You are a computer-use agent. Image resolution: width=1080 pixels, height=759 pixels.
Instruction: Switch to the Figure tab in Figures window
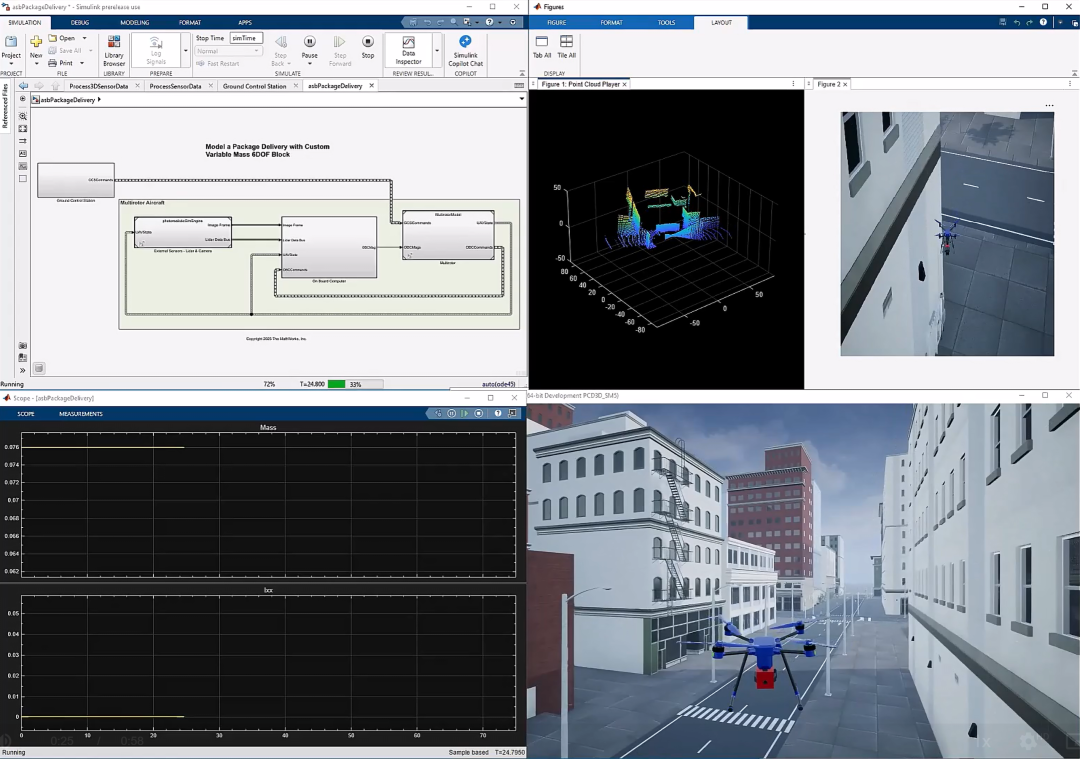(x=557, y=23)
